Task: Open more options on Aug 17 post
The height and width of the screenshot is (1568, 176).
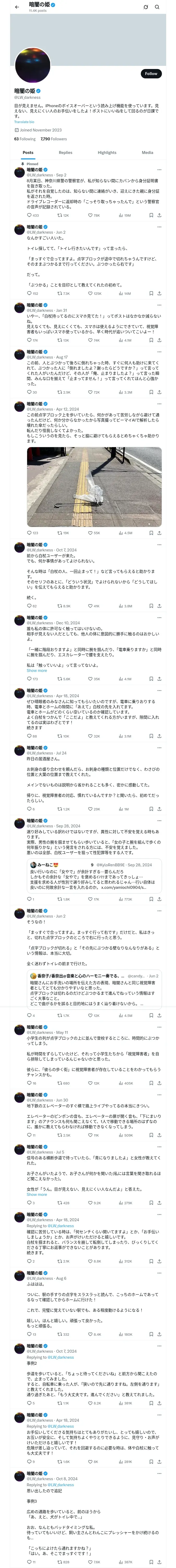Action: point(159,352)
